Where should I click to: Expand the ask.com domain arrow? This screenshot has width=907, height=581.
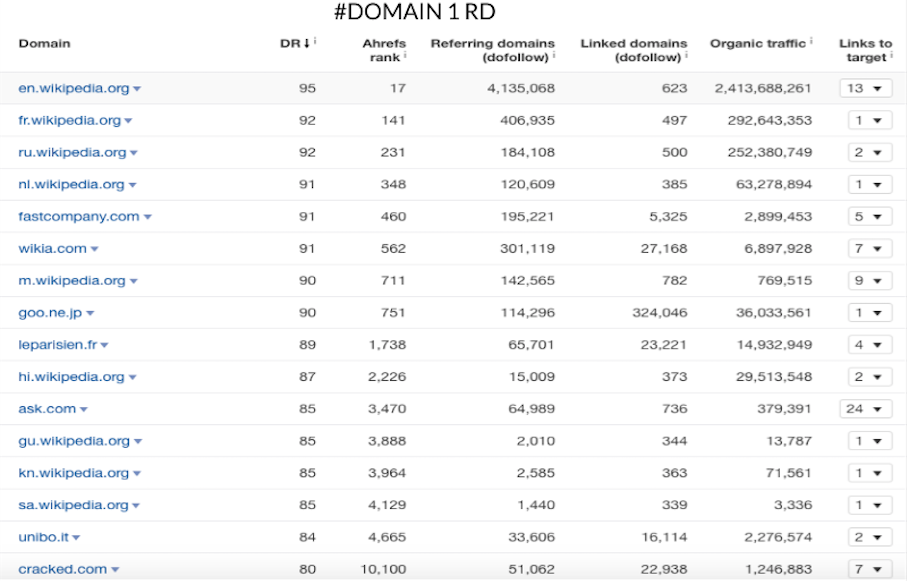click(x=84, y=409)
